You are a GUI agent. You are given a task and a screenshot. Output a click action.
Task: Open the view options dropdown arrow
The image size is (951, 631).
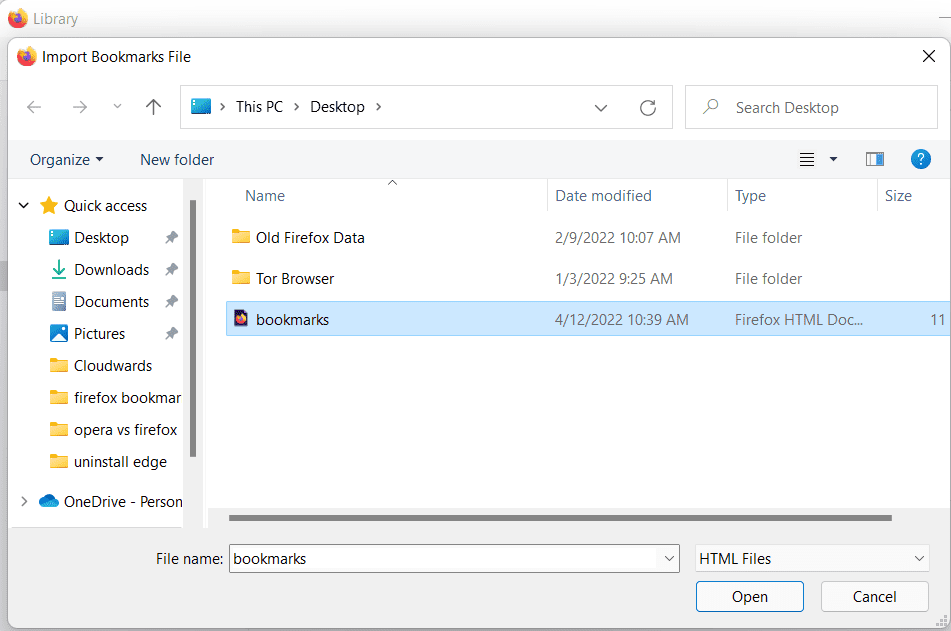833,159
